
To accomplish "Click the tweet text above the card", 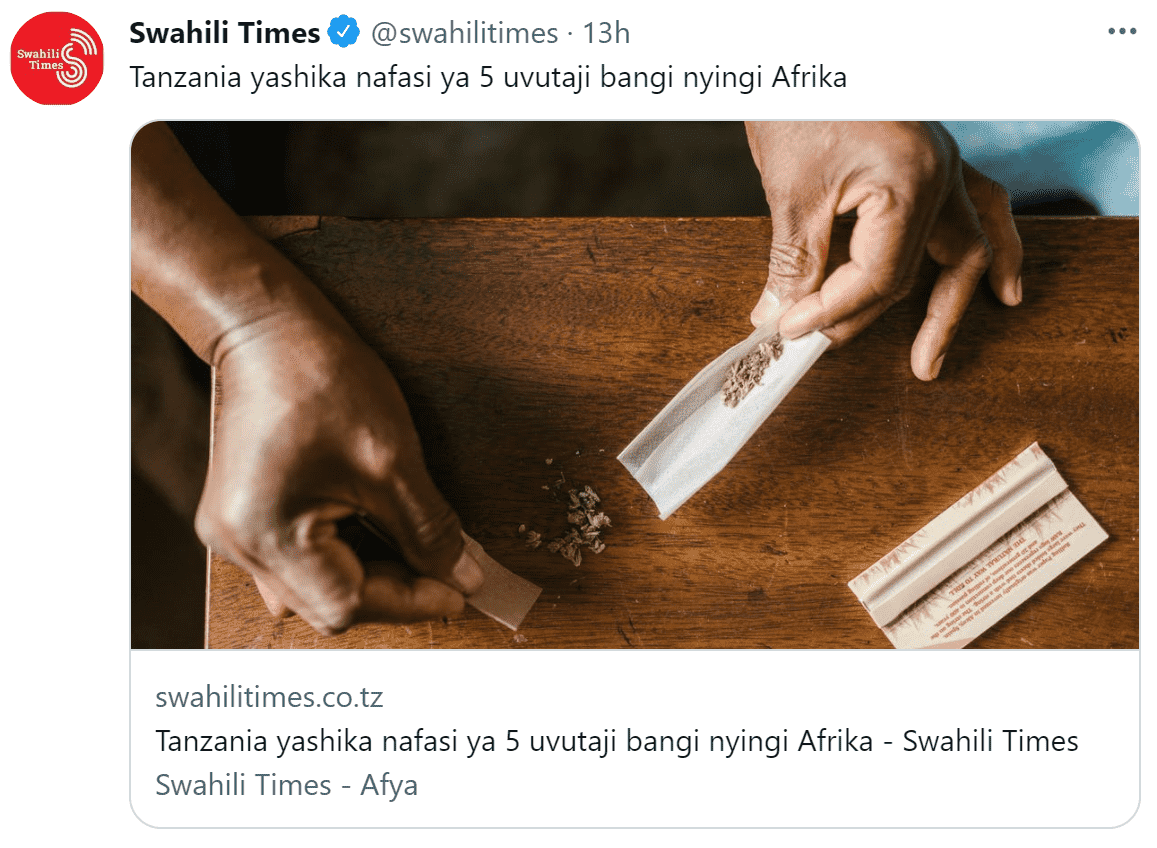I will (488, 77).
